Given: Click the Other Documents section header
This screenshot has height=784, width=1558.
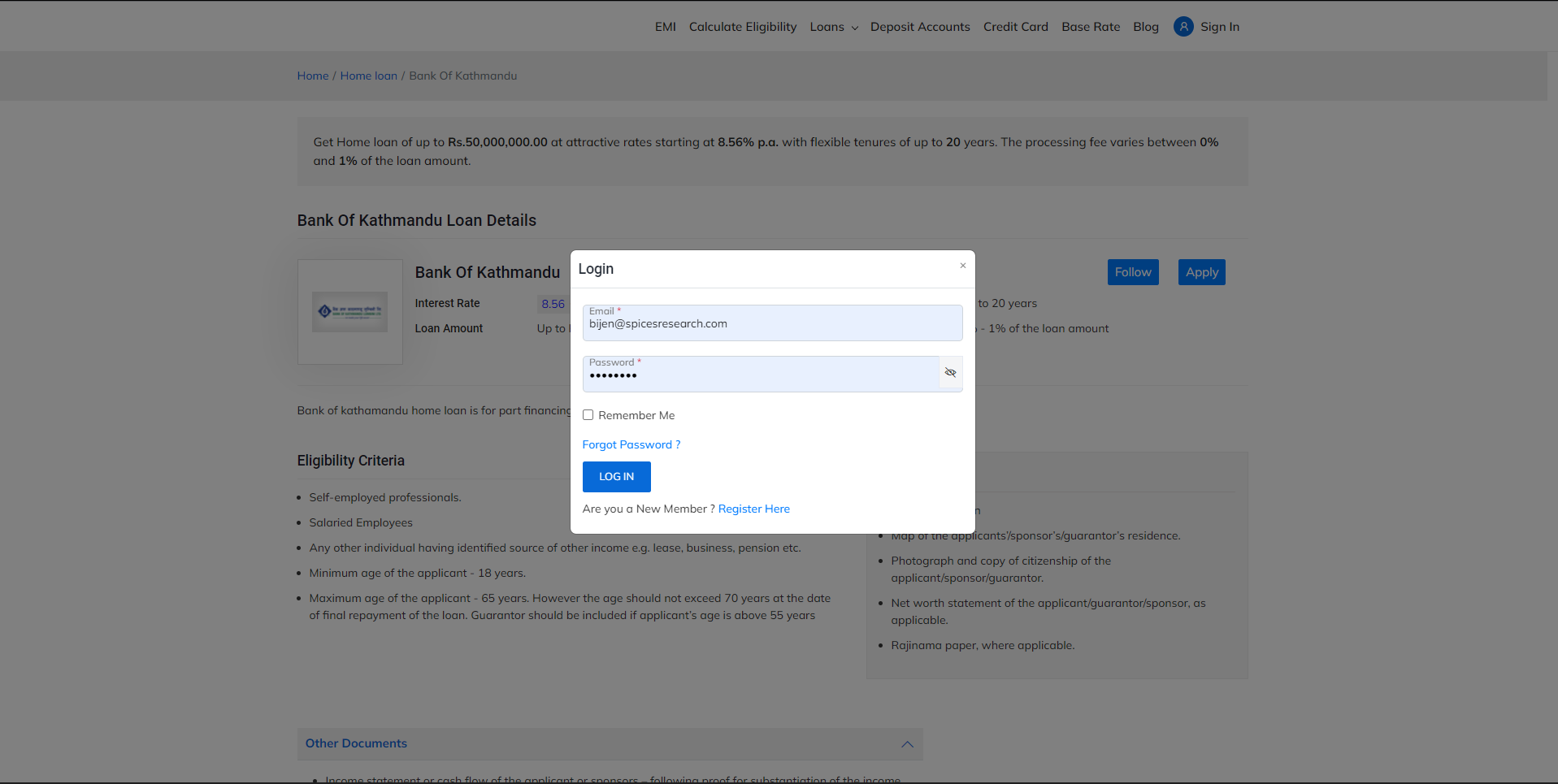Looking at the screenshot, I should click(x=610, y=744).
